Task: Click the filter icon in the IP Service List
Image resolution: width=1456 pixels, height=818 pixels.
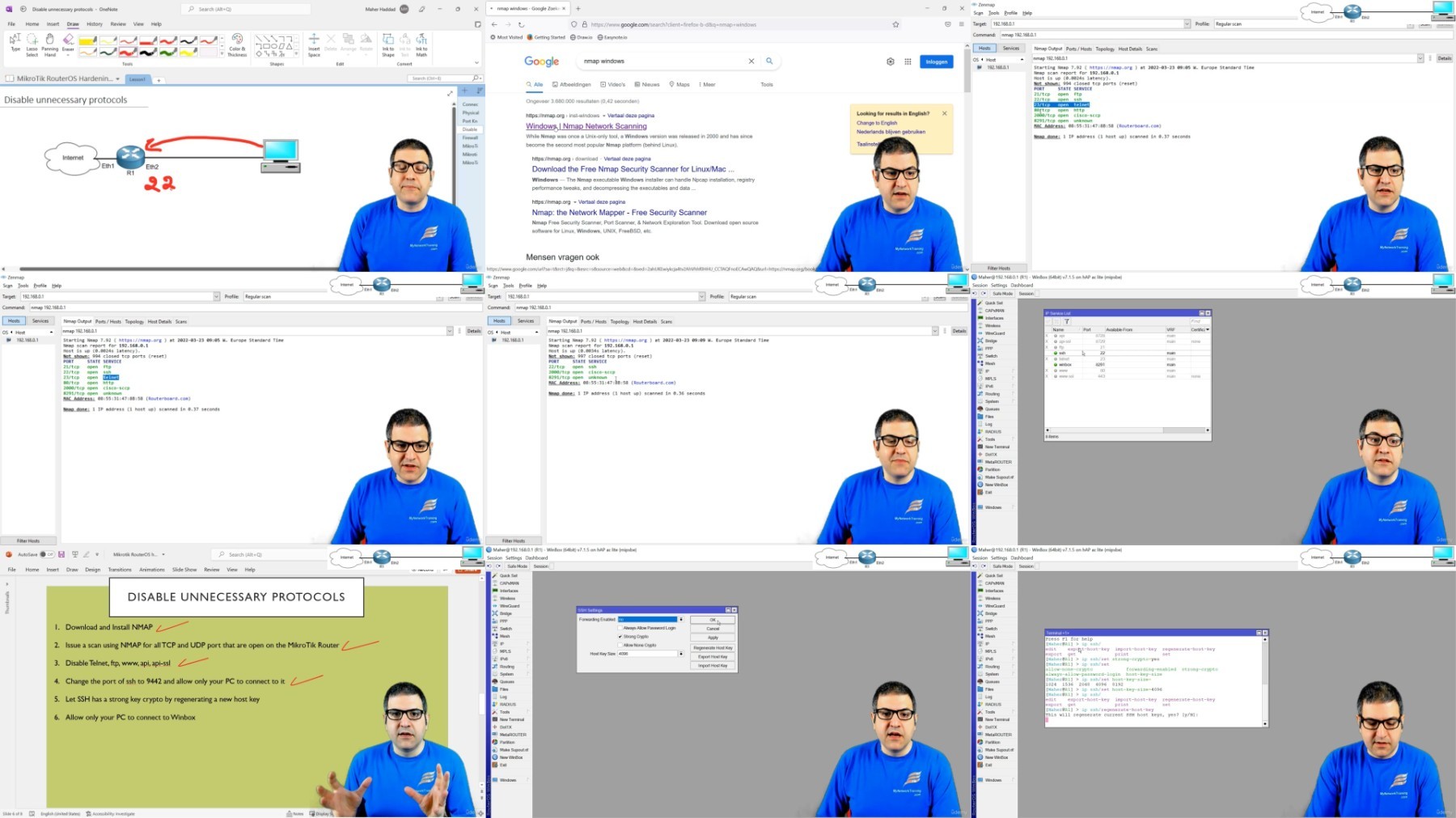Action: pyautogui.click(x=1066, y=321)
